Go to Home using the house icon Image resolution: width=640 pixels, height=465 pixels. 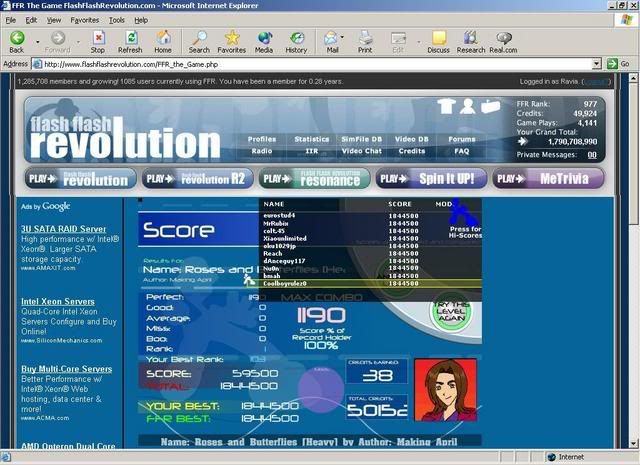(162, 39)
